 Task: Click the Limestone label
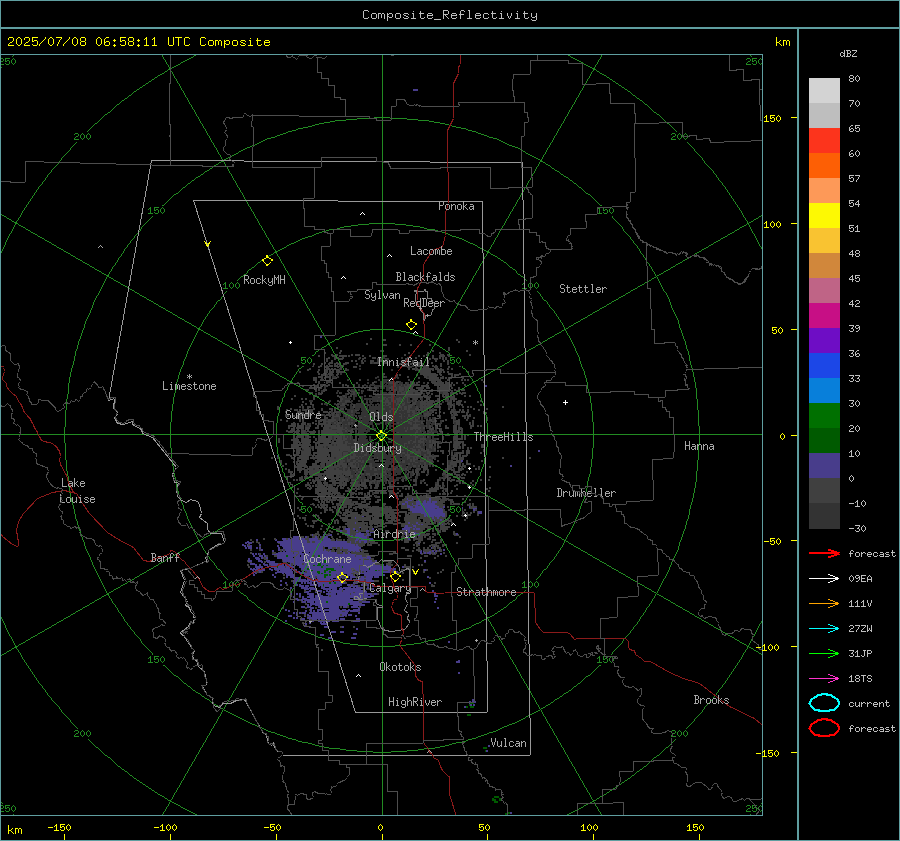click(189, 386)
